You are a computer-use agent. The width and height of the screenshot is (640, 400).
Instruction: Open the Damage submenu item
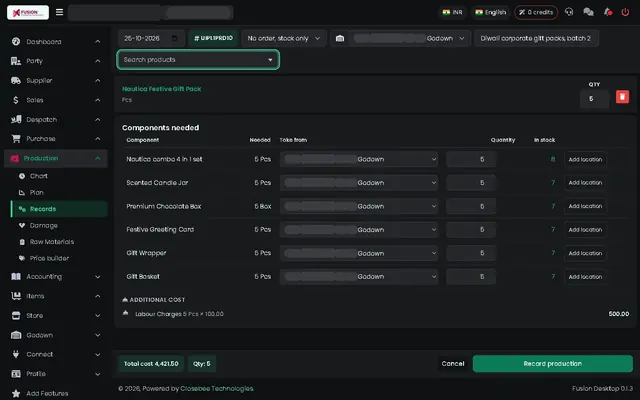pyautogui.click(x=44, y=225)
